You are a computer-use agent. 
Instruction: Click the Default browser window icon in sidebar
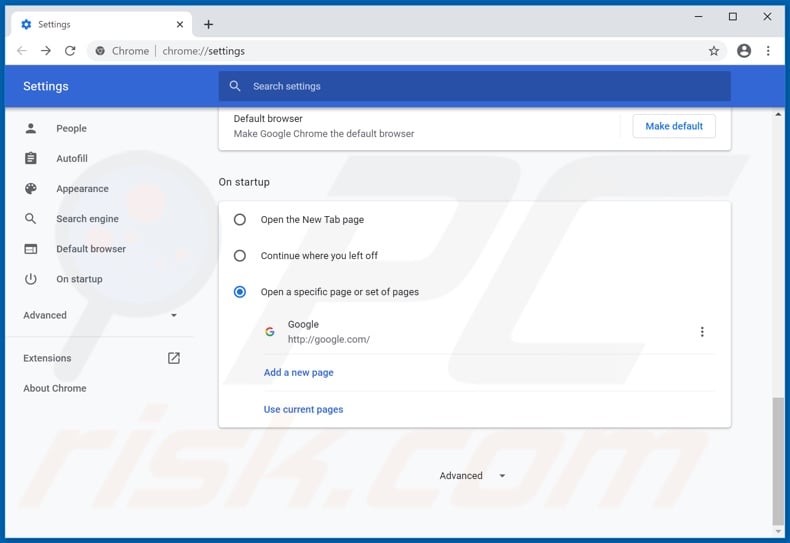click(31, 249)
